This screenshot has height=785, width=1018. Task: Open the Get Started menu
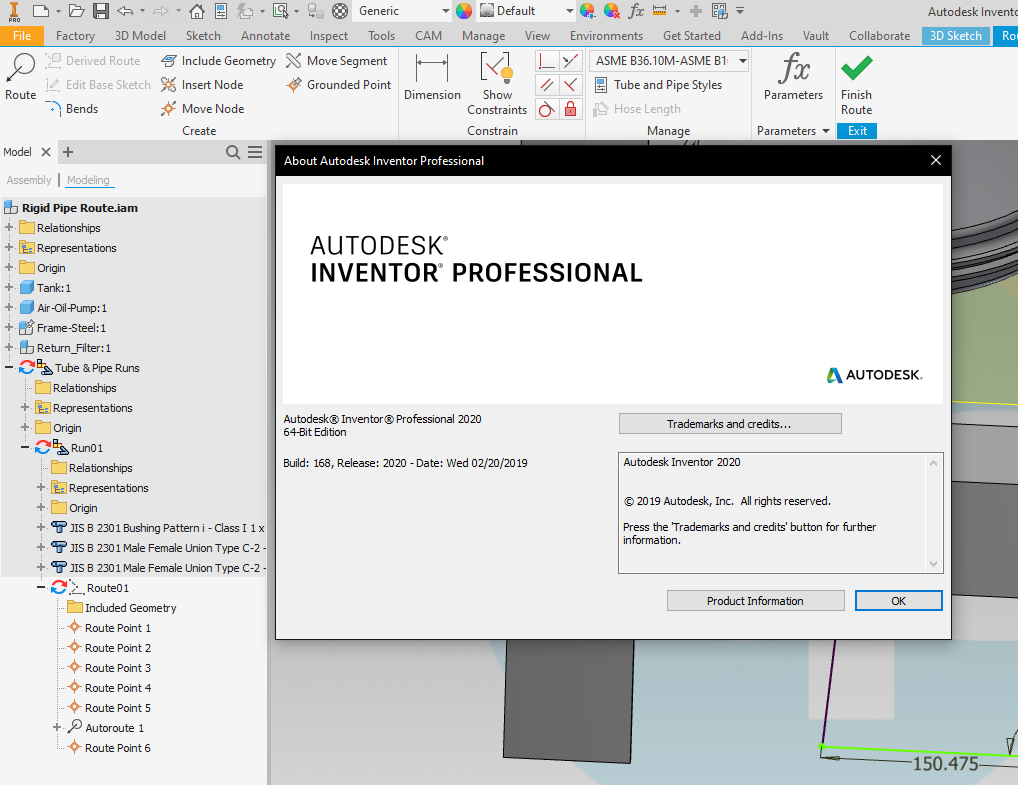tap(691, 35)
